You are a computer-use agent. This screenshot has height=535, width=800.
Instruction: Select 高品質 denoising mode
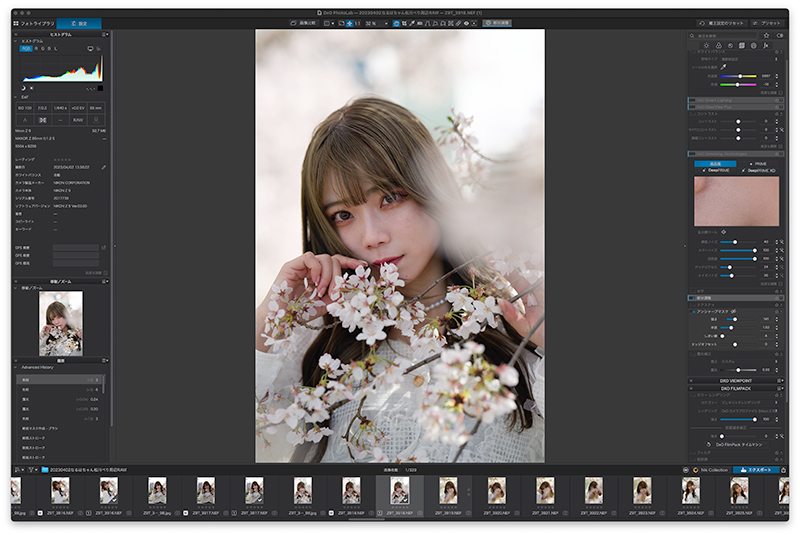pos(715,164)
